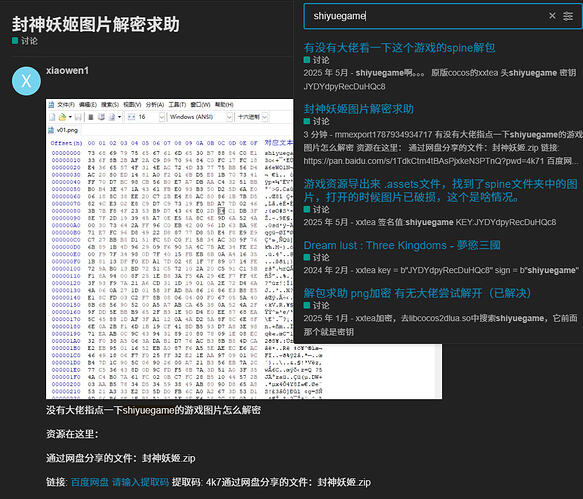Click 讨论 tag under the .assets文件 search result
Viewport: 583px width, 499px height.
(316, 209)
